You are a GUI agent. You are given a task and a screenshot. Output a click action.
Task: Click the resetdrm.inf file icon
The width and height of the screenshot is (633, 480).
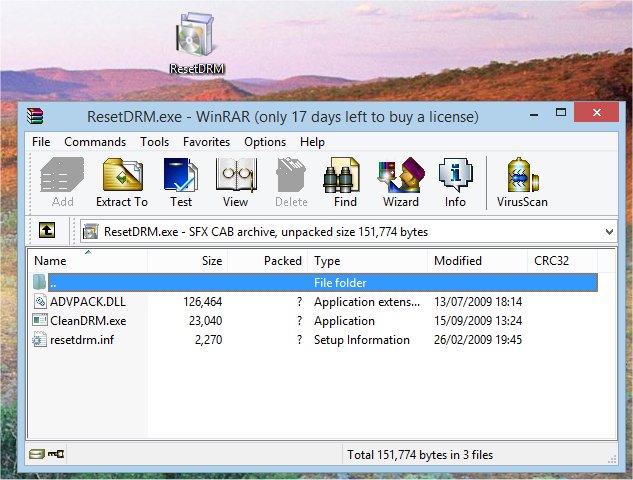click(40, 339)
